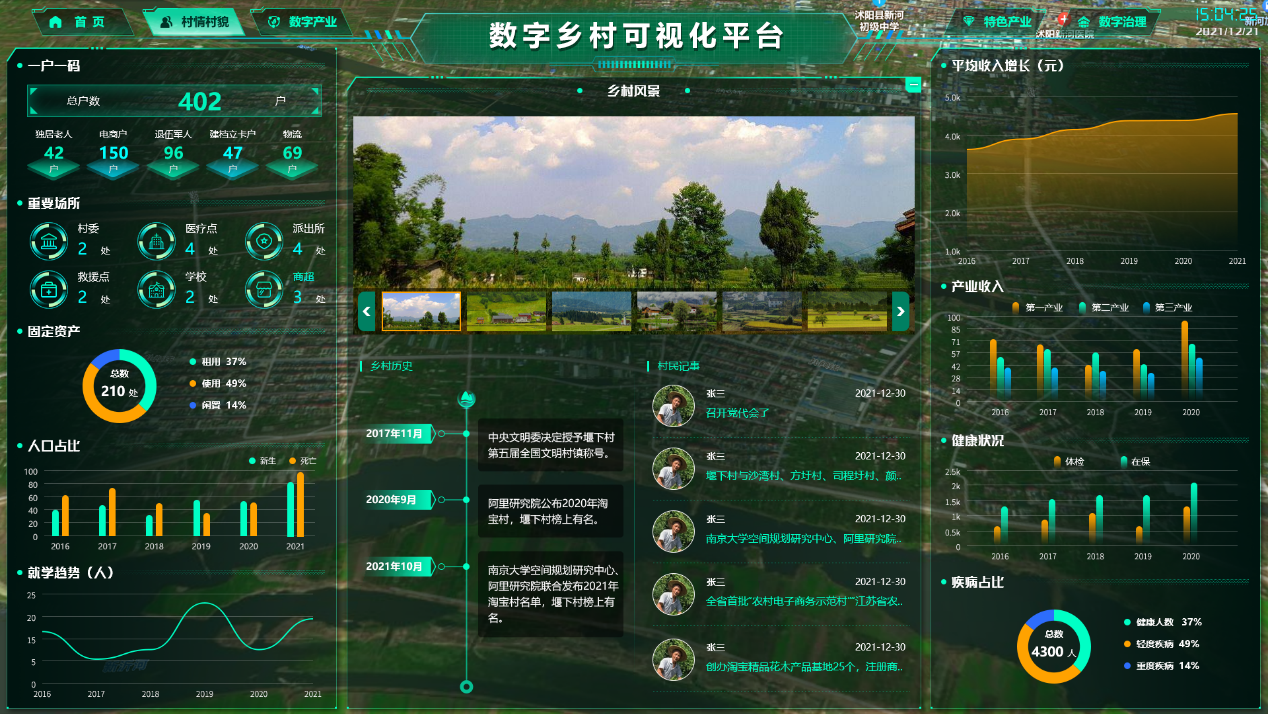Click the 学校 school icon

tap(156, 289)
